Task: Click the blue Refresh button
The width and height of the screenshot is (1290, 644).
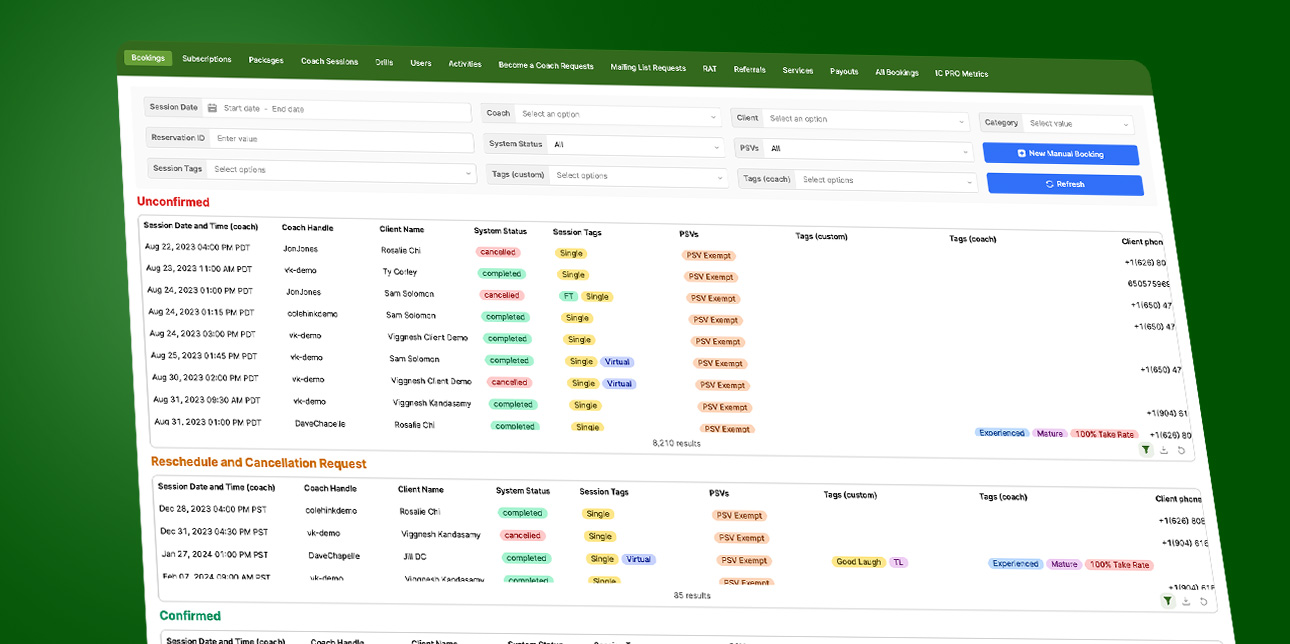Action: 1064,185
